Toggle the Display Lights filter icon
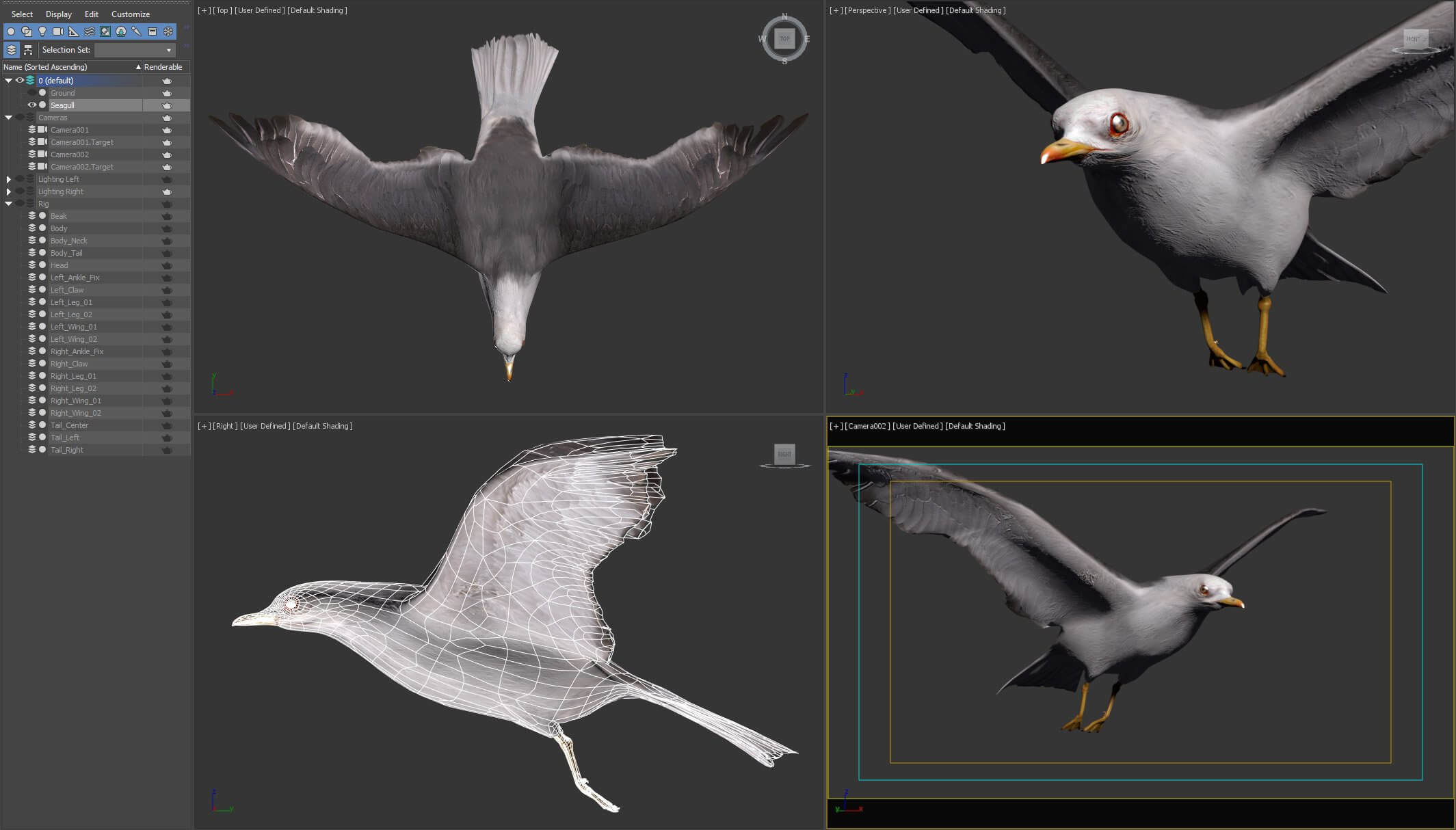 [42, 31]
